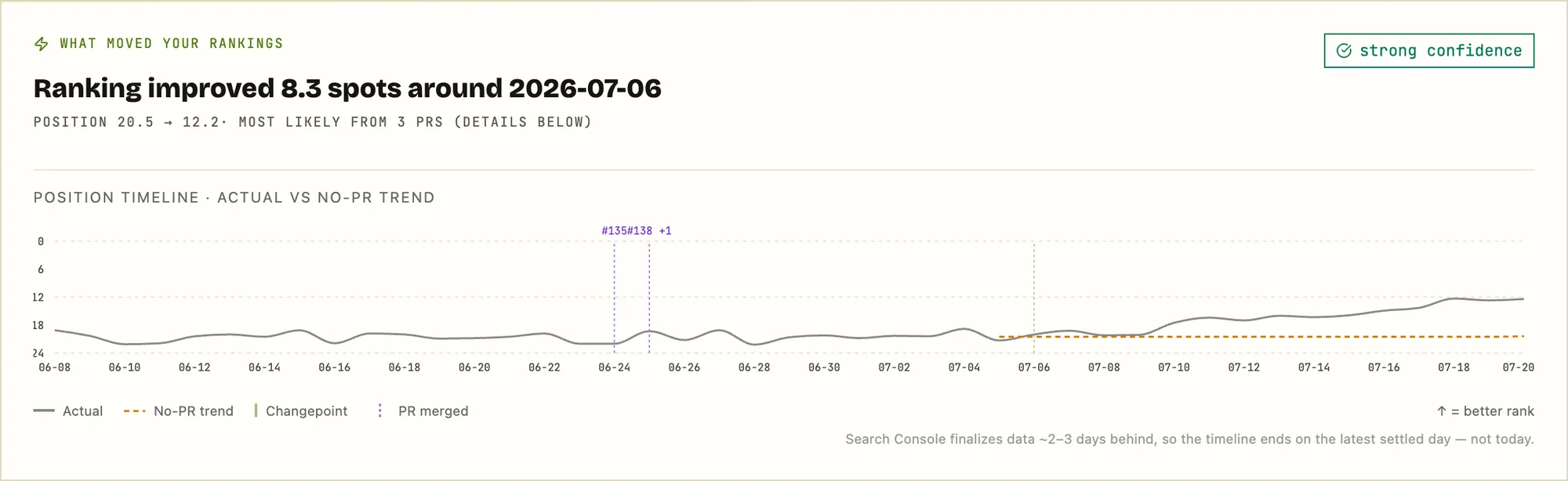Click the +1 additional PR label
The width and height of the screenshot is (1568, 481).
(665, 231)
